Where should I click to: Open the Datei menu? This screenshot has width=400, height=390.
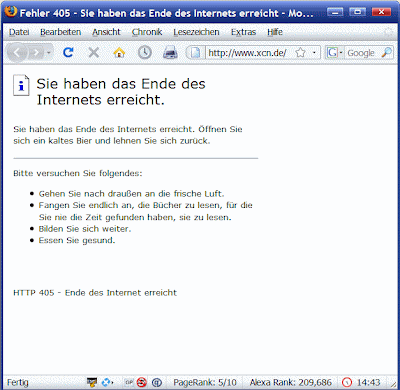pos(19,32)
